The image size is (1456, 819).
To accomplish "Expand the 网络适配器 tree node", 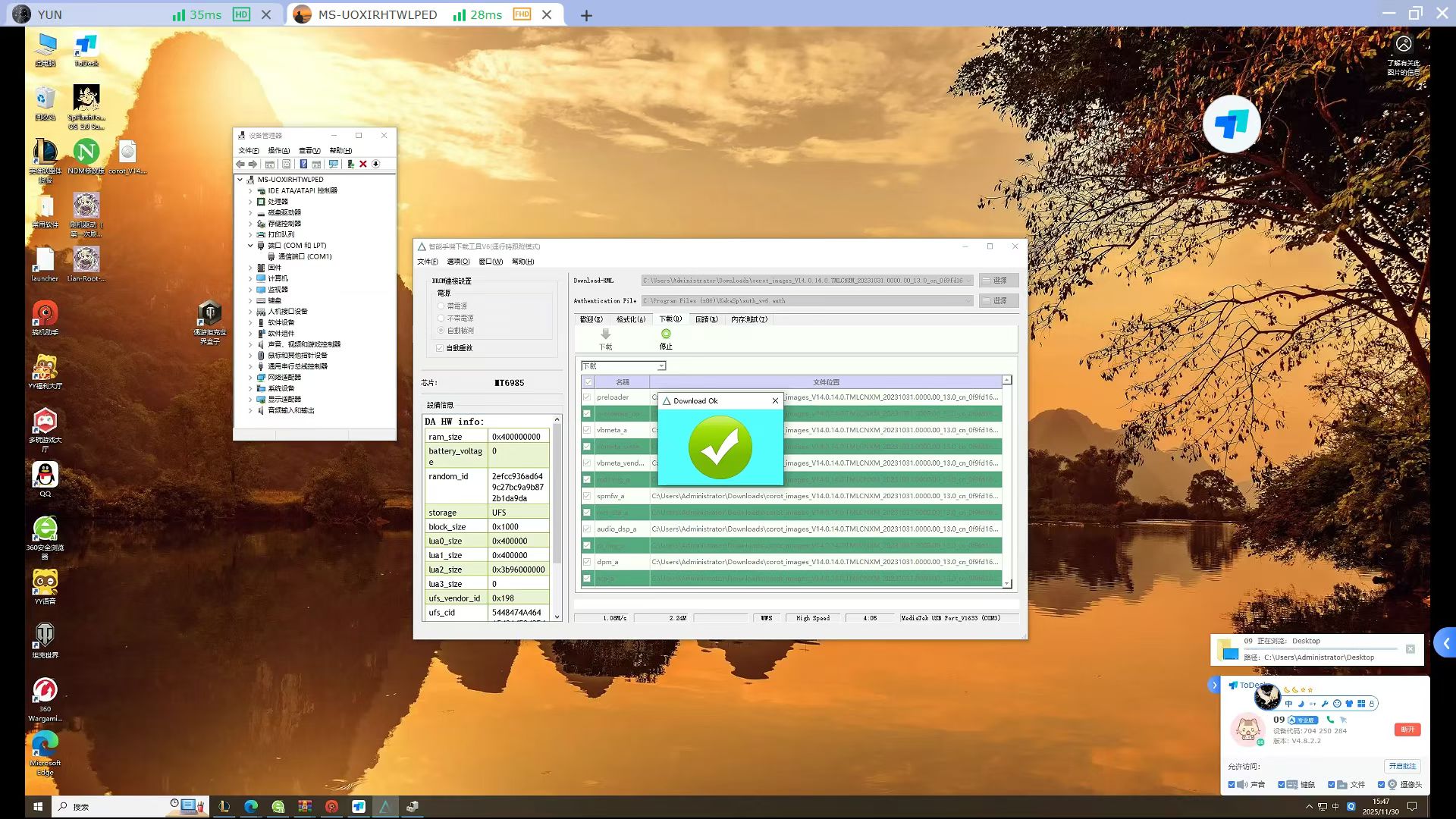I will coord(250,377).
